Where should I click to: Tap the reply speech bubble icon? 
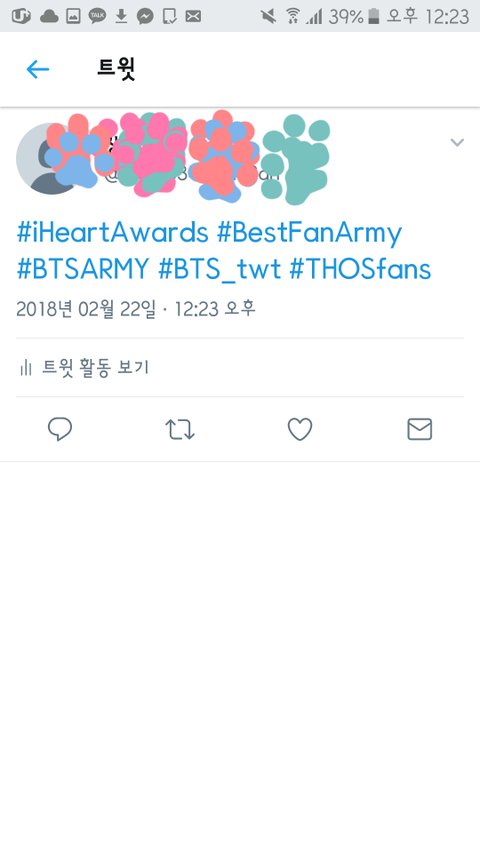[60, 429]
